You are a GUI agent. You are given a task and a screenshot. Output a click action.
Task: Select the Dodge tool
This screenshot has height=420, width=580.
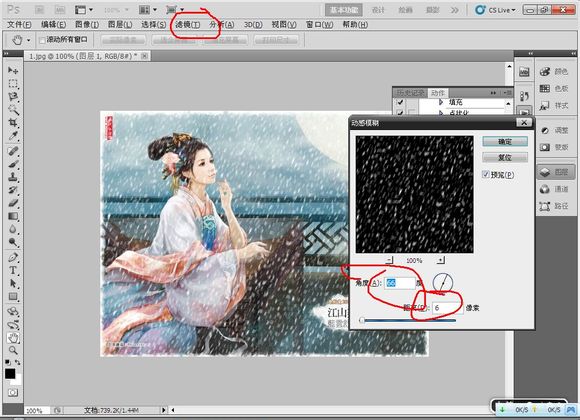13,242
